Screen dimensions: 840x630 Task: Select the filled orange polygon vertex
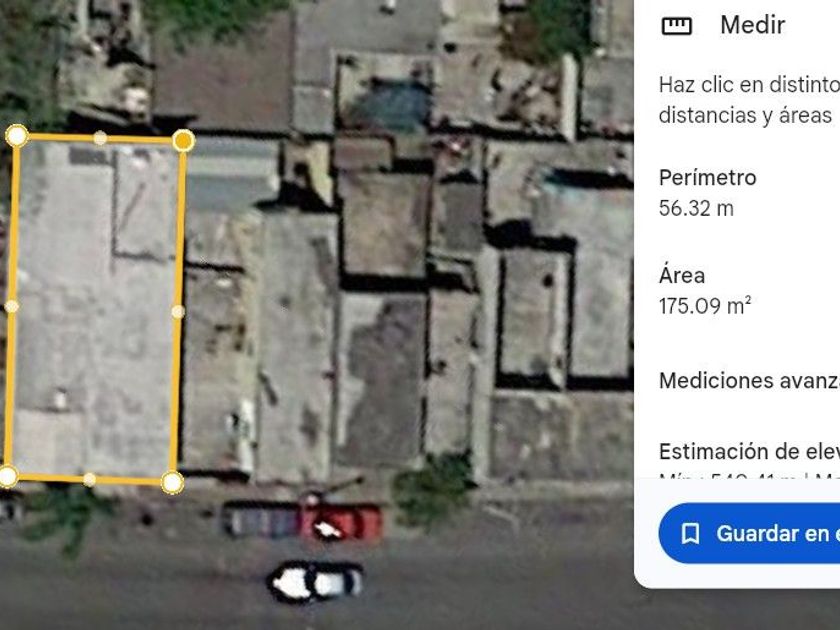pyautogui.click(x=184, y=141)
